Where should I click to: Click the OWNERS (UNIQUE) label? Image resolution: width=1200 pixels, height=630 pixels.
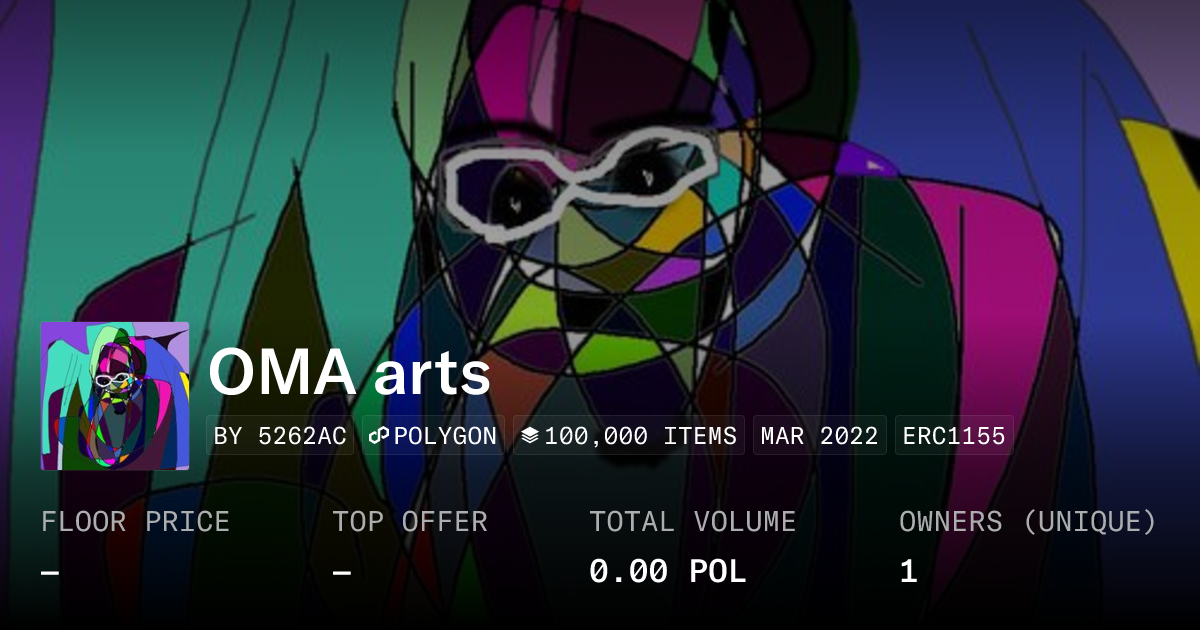pyautogui.click(x=1028, y=522)
